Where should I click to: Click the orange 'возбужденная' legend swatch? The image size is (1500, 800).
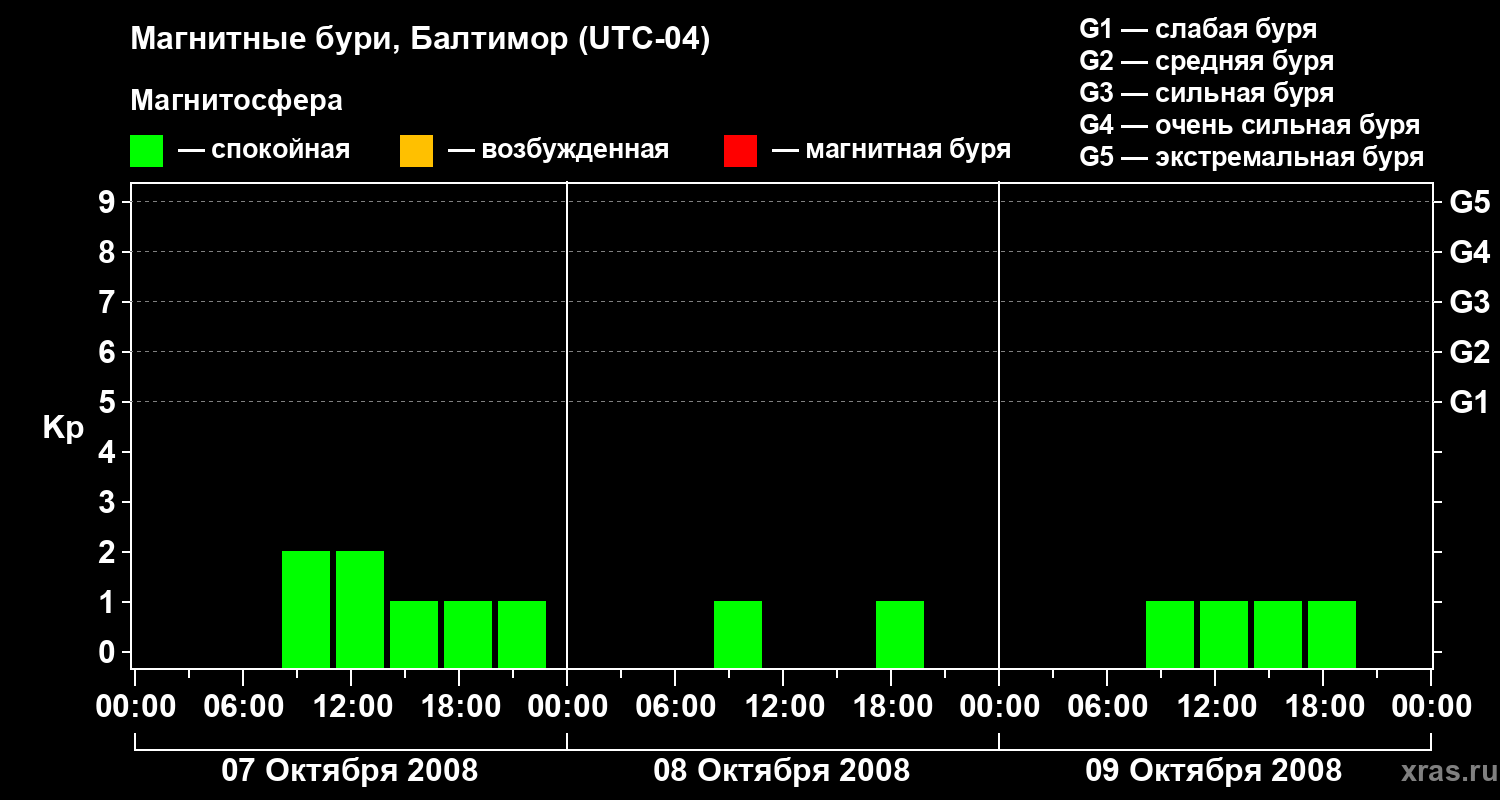[x=416, y=151]
